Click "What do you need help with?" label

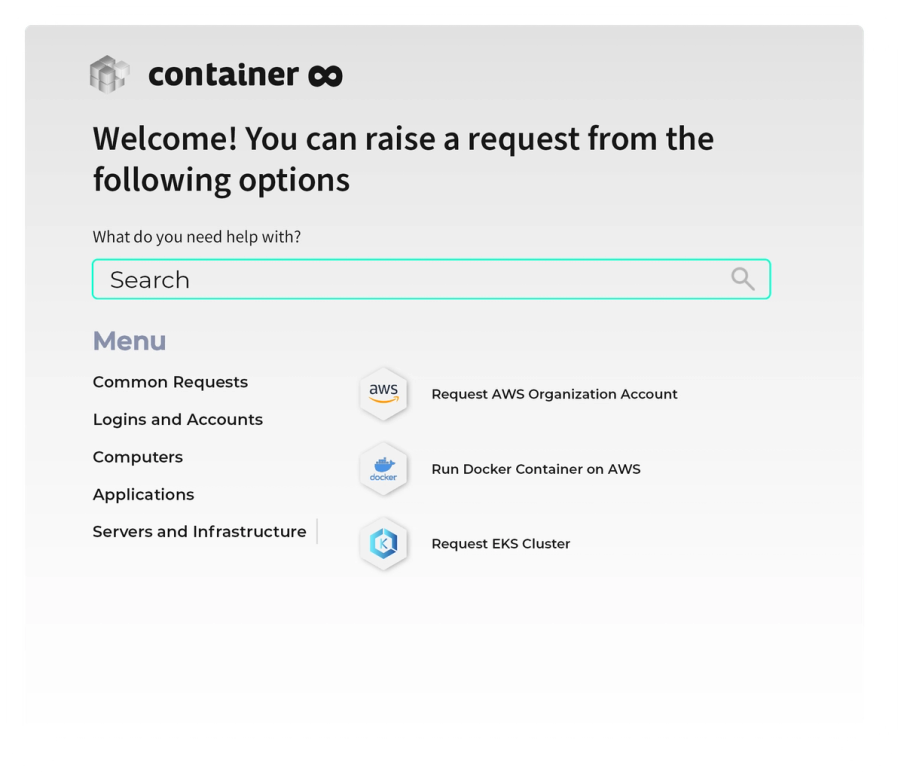(x=197, y=236)
